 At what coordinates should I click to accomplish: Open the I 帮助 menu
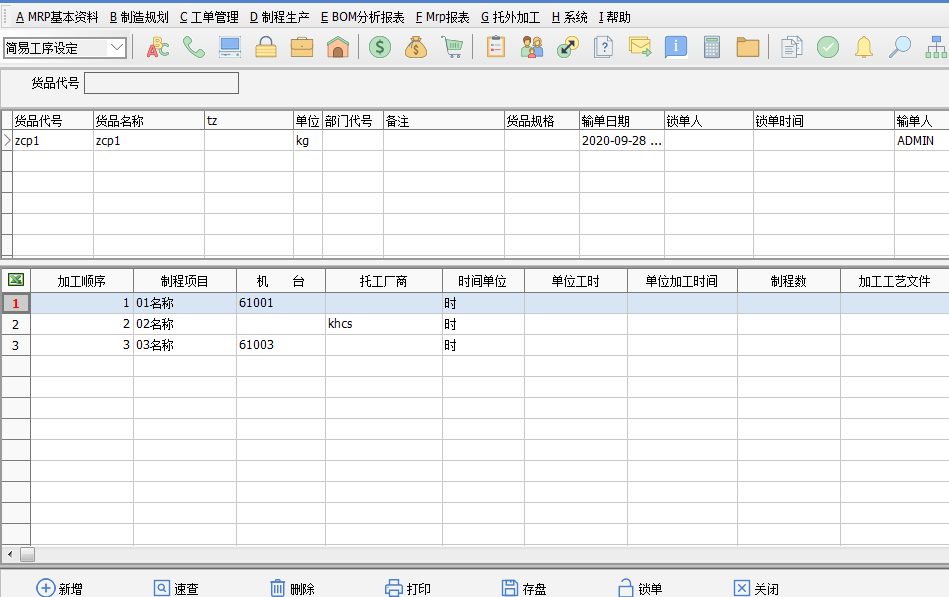point(614,18)
